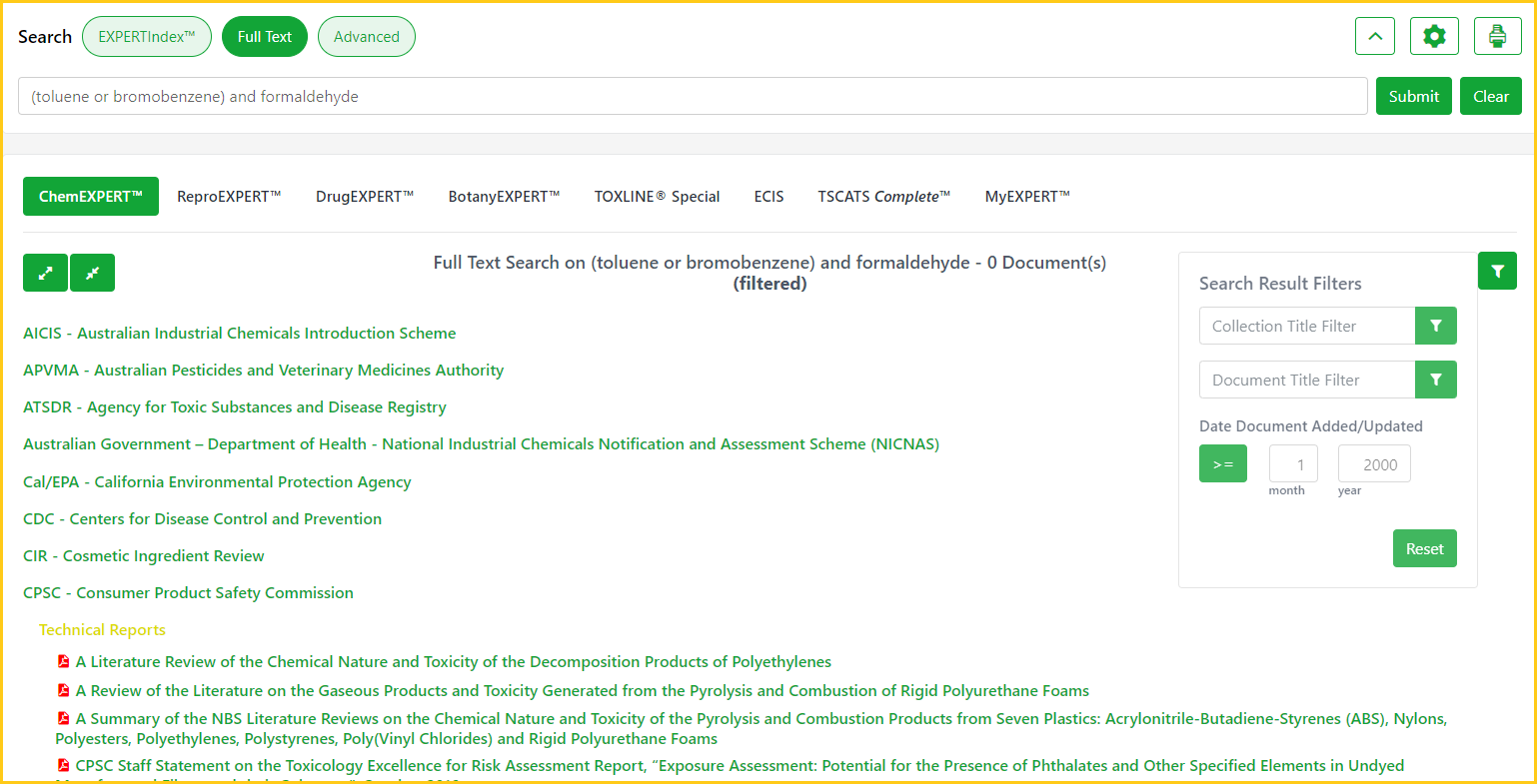This screenshot has width=1537, height=784.
Task: Focus the main search query box
Action: pos(692,97)
